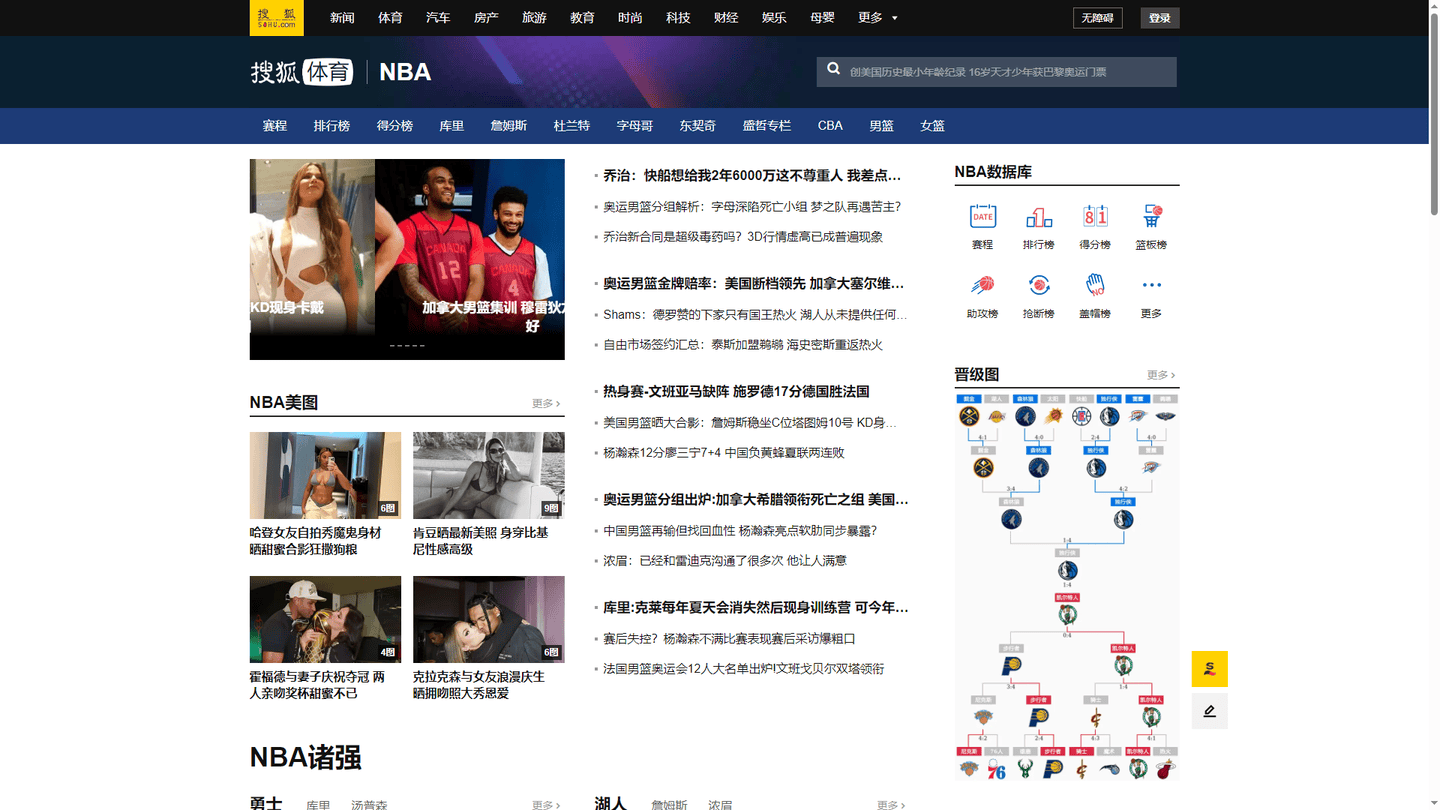Click the 76ers logo in bracket
1440x810 pixels.
point(996,769)
